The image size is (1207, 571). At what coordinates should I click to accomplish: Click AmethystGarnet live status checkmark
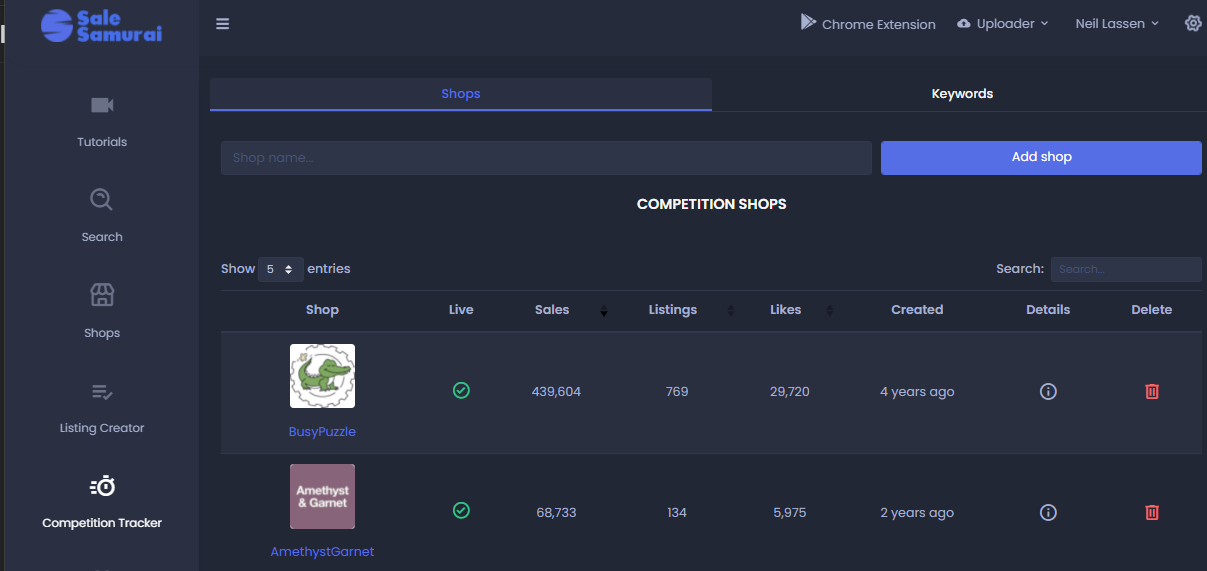tap(461, 511)
